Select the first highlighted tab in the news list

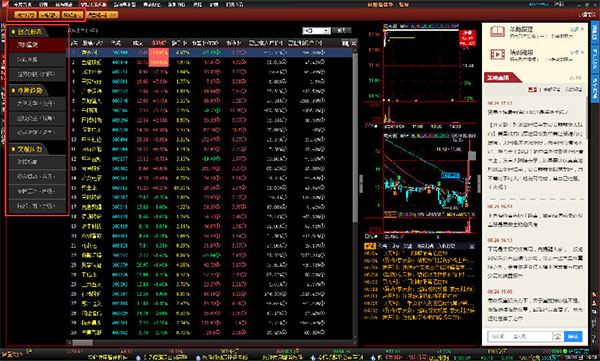point(370,246)
